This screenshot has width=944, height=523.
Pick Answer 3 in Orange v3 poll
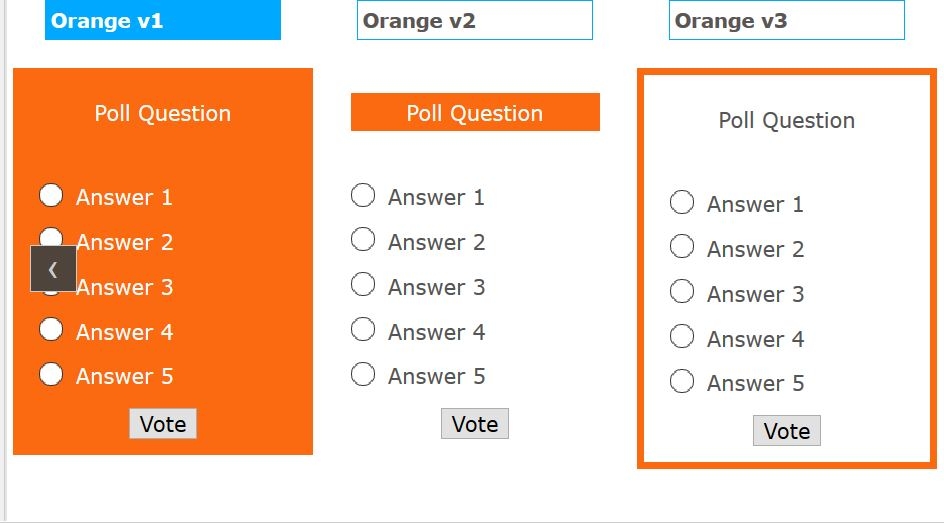tap(682, 291)
